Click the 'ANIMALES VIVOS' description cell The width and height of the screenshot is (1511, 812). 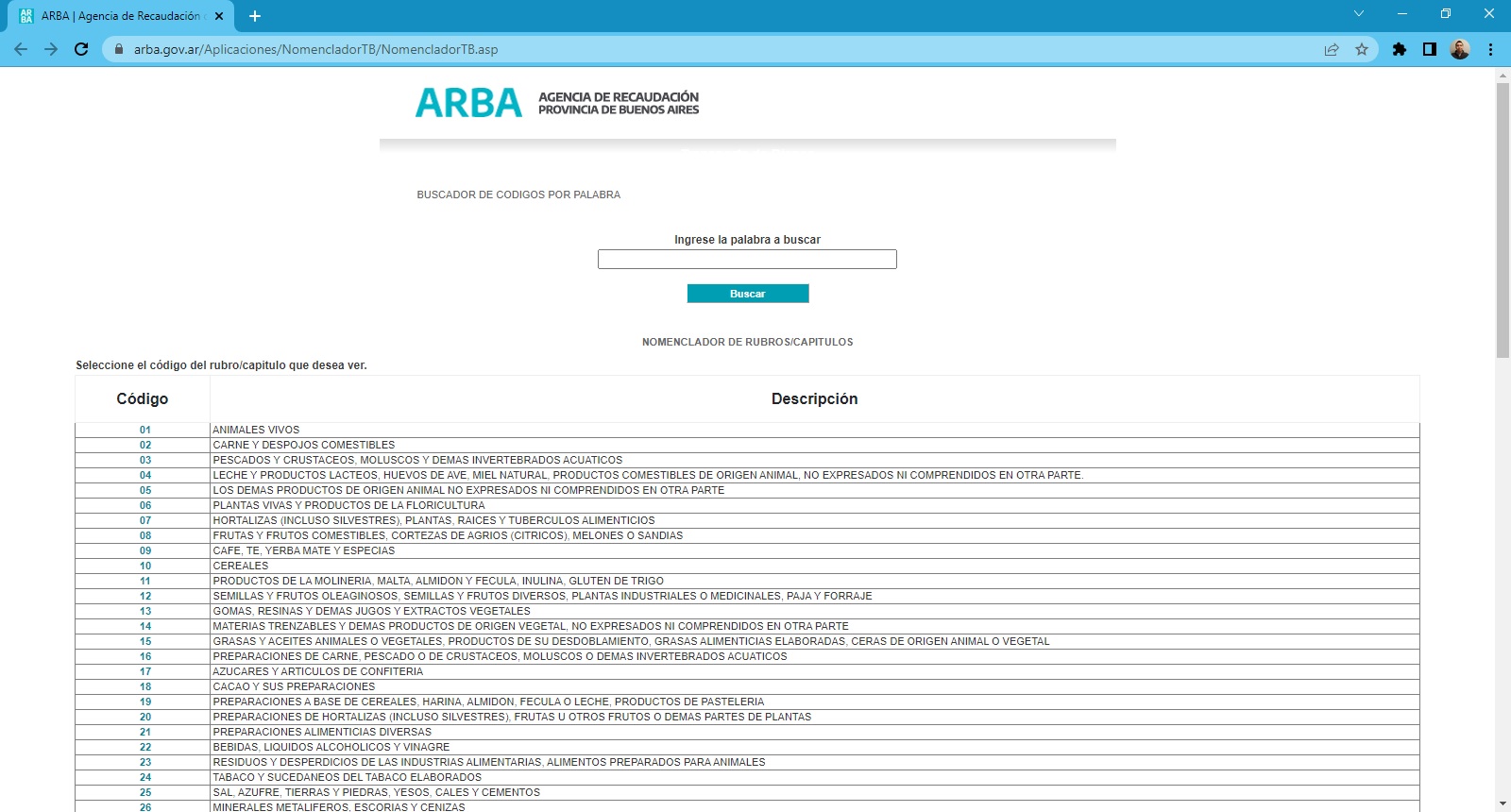point(814,430)
